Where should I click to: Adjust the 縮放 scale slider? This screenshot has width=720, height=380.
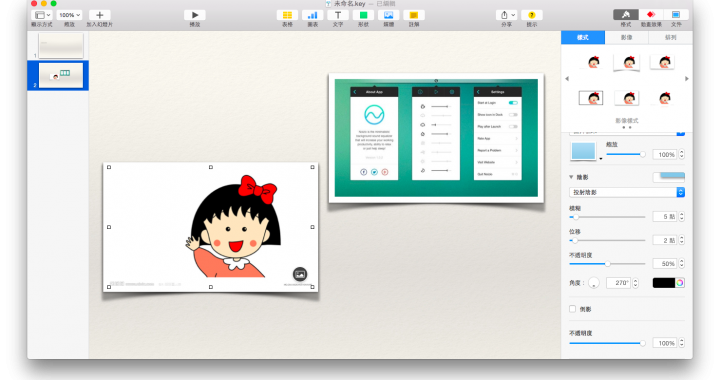625,155
